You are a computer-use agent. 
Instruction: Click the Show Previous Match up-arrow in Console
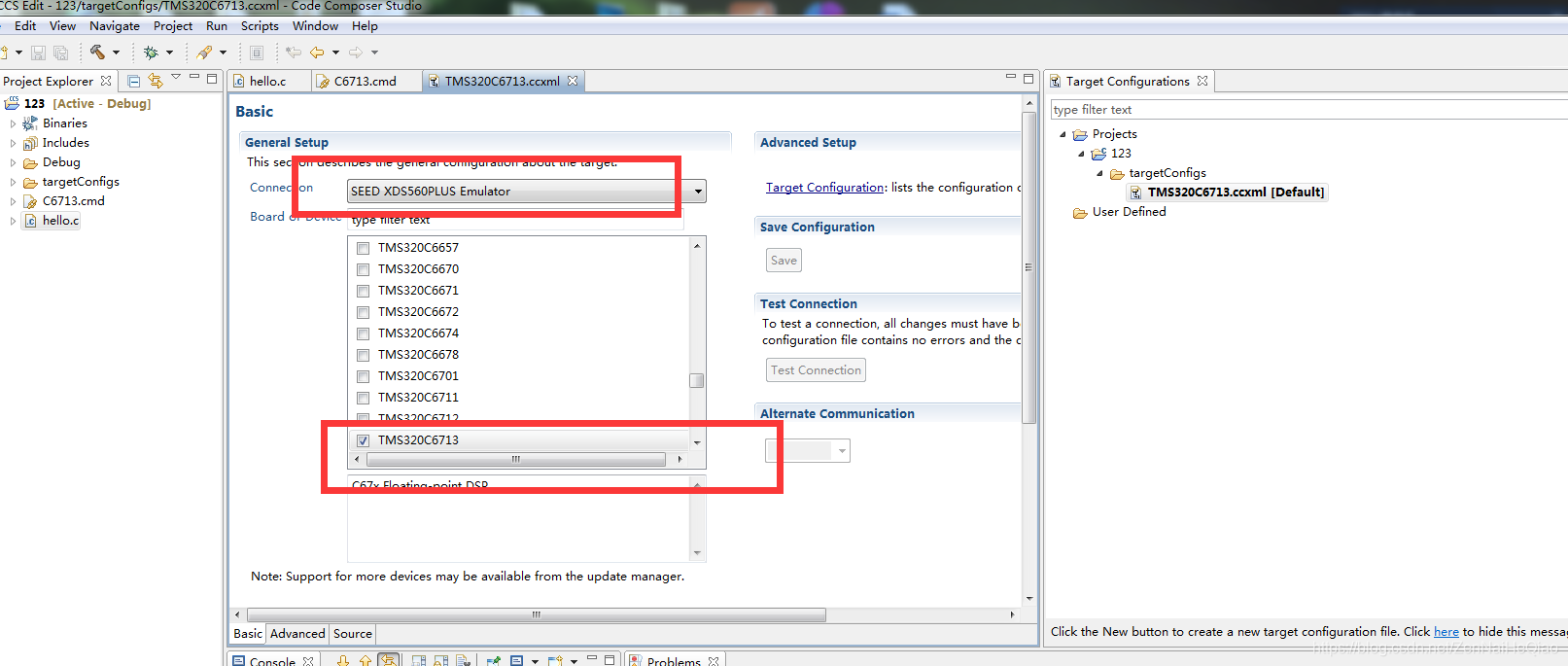tap(366, 660)
